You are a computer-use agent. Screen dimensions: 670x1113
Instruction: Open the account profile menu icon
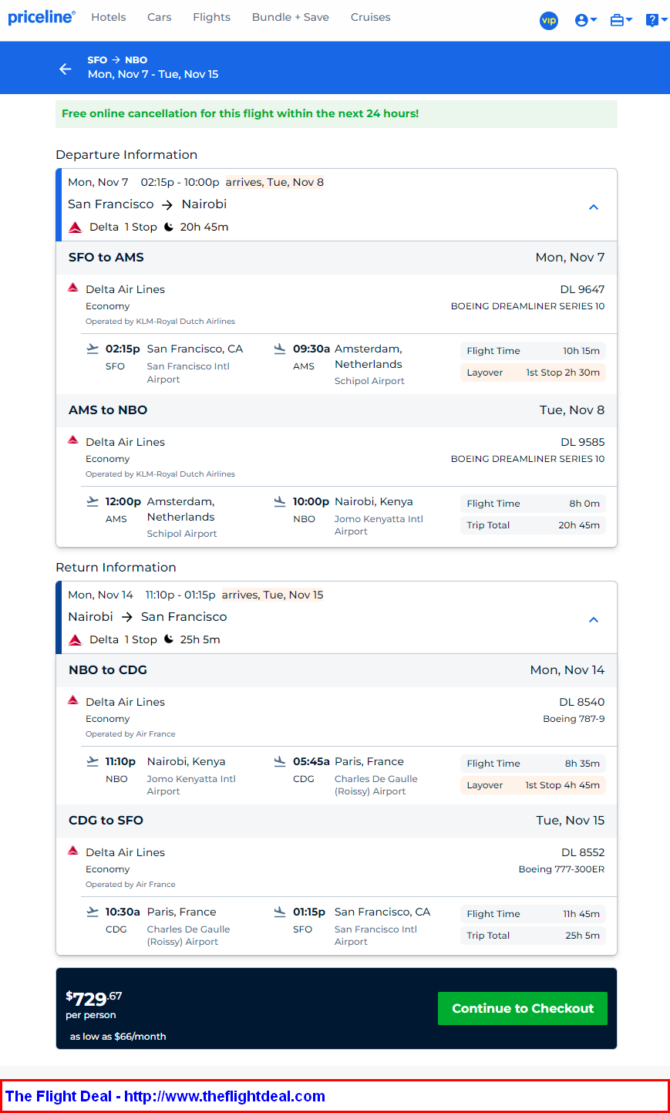[x=586, y=21]
